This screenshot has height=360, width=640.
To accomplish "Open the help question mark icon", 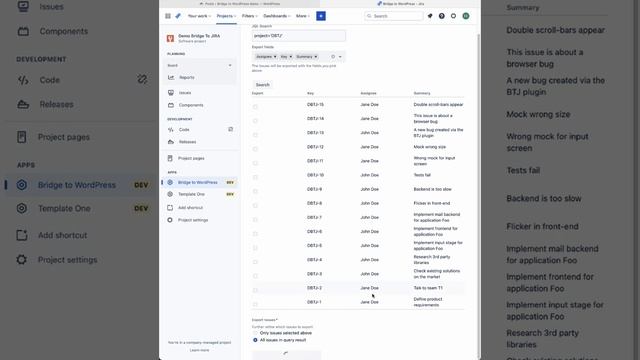I will [x=442, y=16].
